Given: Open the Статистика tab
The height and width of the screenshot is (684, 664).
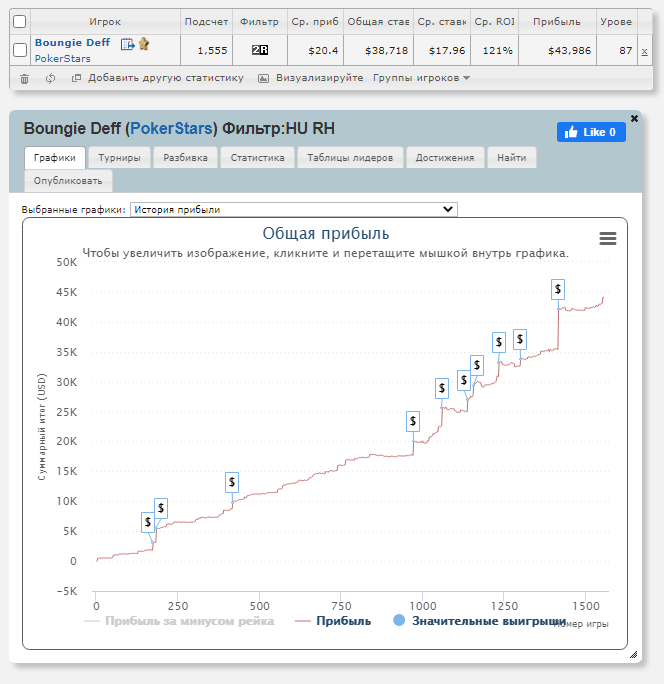Looking at the screenshot, I should pyautogui.click(x=256, y=157).
